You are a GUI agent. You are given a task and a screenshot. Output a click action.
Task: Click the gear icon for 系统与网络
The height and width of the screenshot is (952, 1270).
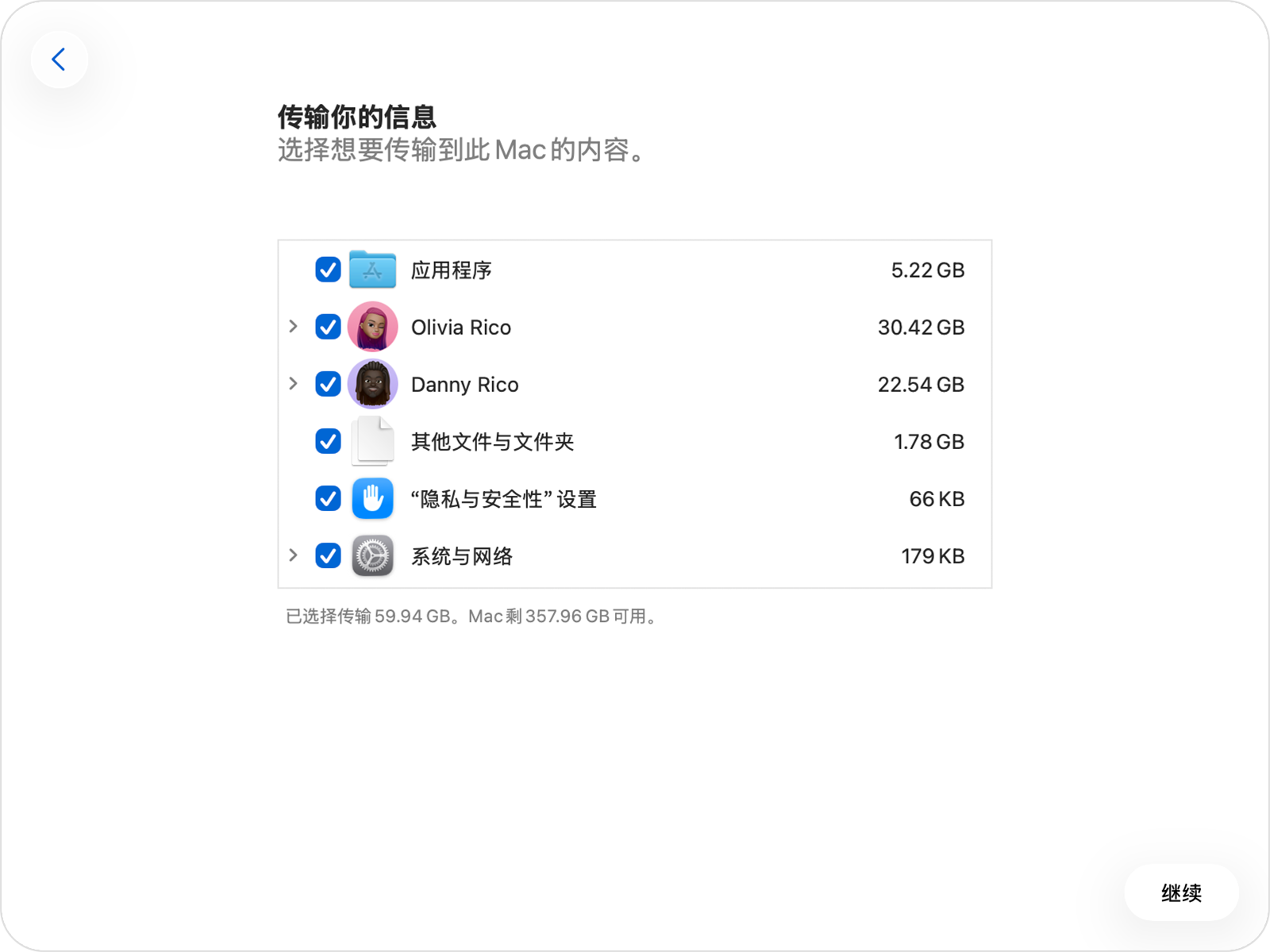click(x=372, y=555)
